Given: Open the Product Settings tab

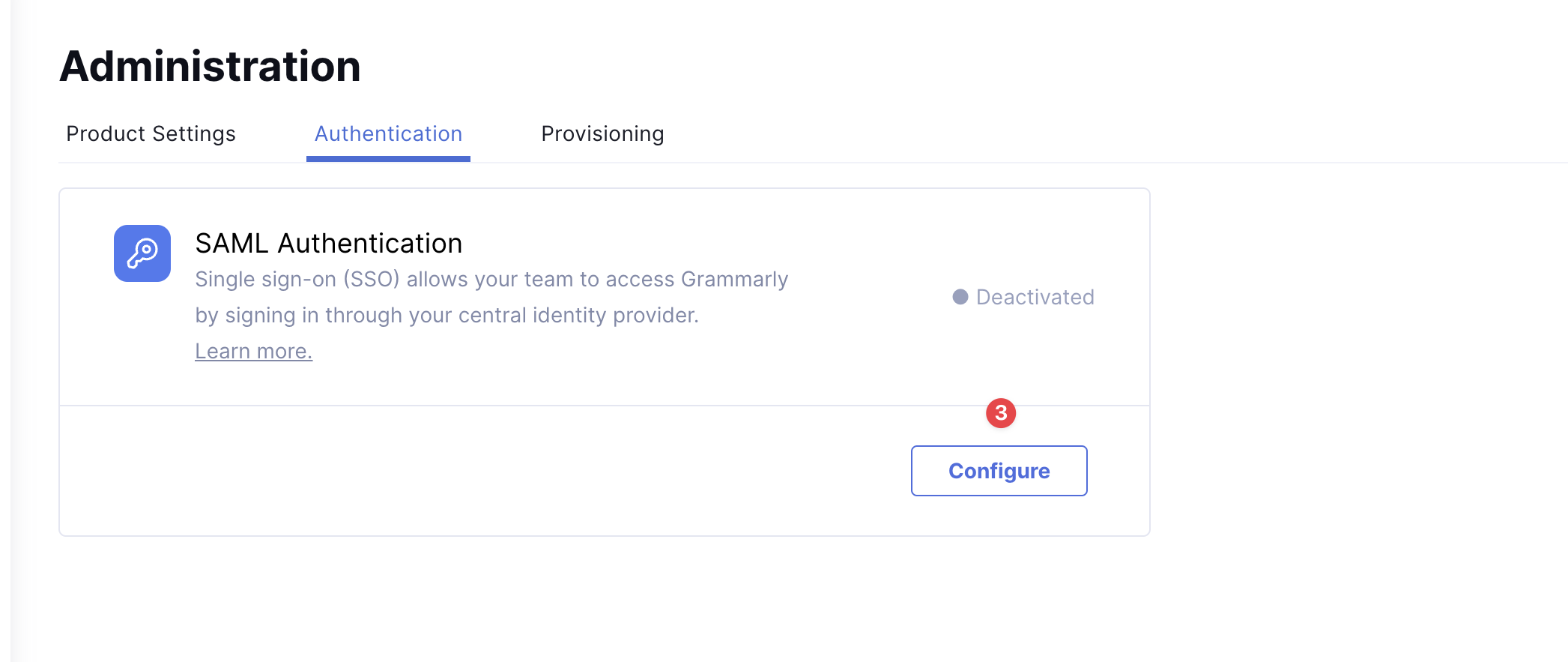Looking at the screenshot, I should point(151,133).
